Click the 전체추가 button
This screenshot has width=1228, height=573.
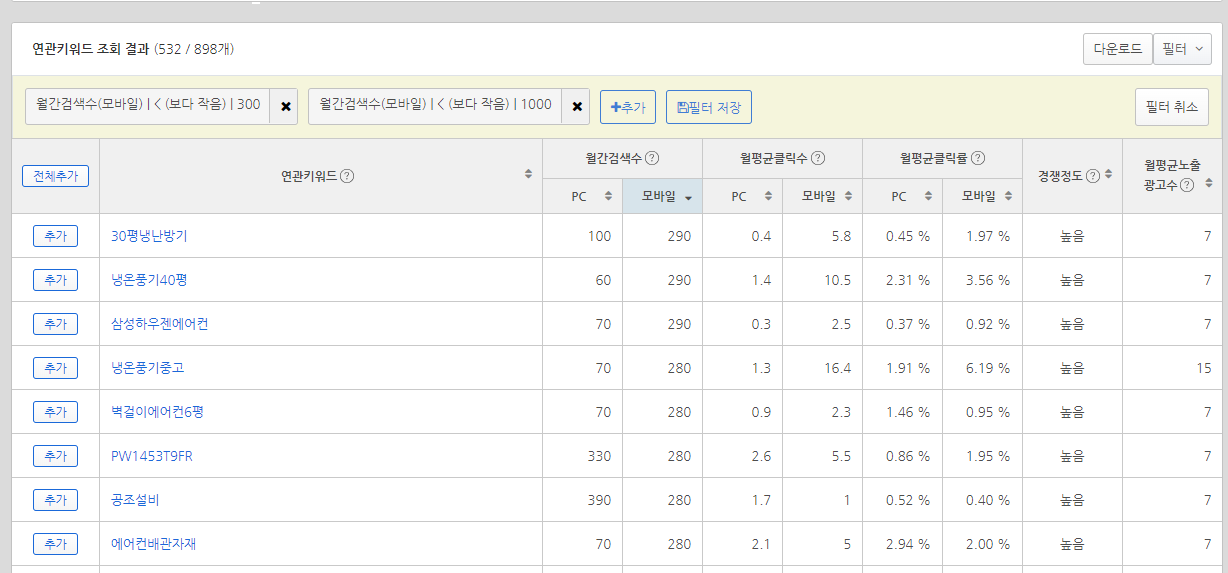pyautogui.click(x=55, y=176)
